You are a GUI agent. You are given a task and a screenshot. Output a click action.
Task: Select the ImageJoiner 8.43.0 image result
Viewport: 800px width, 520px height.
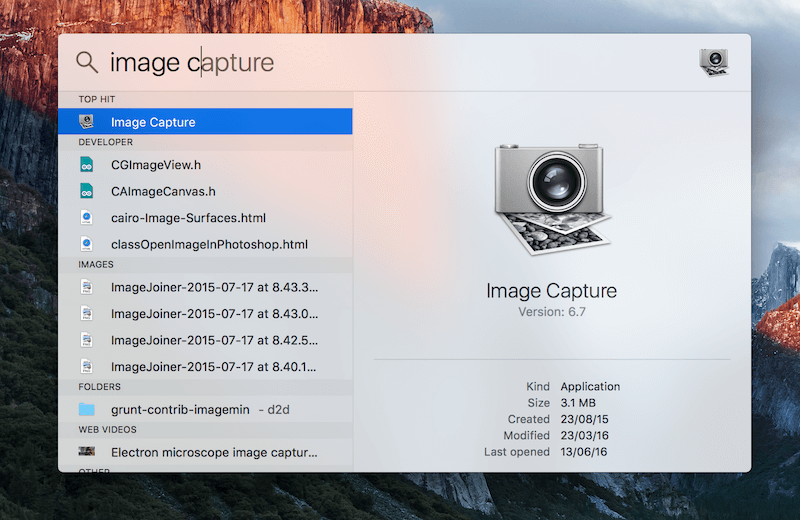215,313
